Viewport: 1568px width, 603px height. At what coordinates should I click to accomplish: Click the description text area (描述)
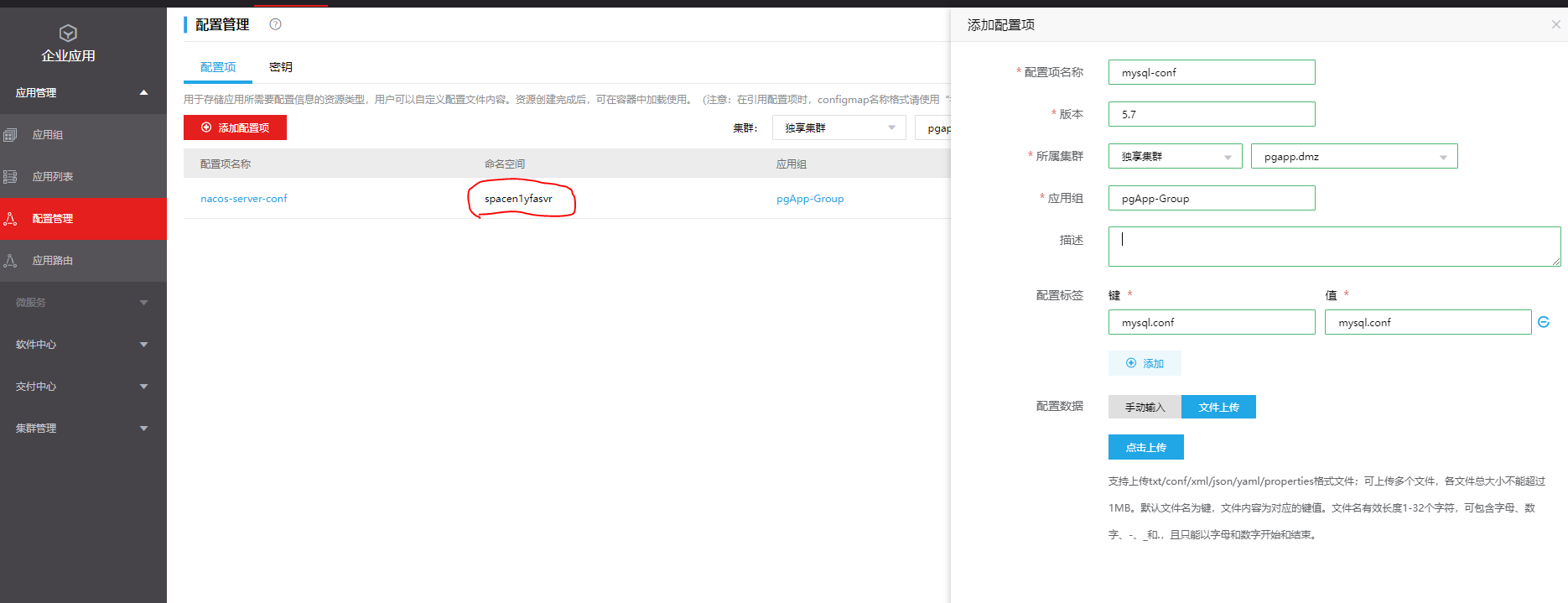coord(1333,247)
